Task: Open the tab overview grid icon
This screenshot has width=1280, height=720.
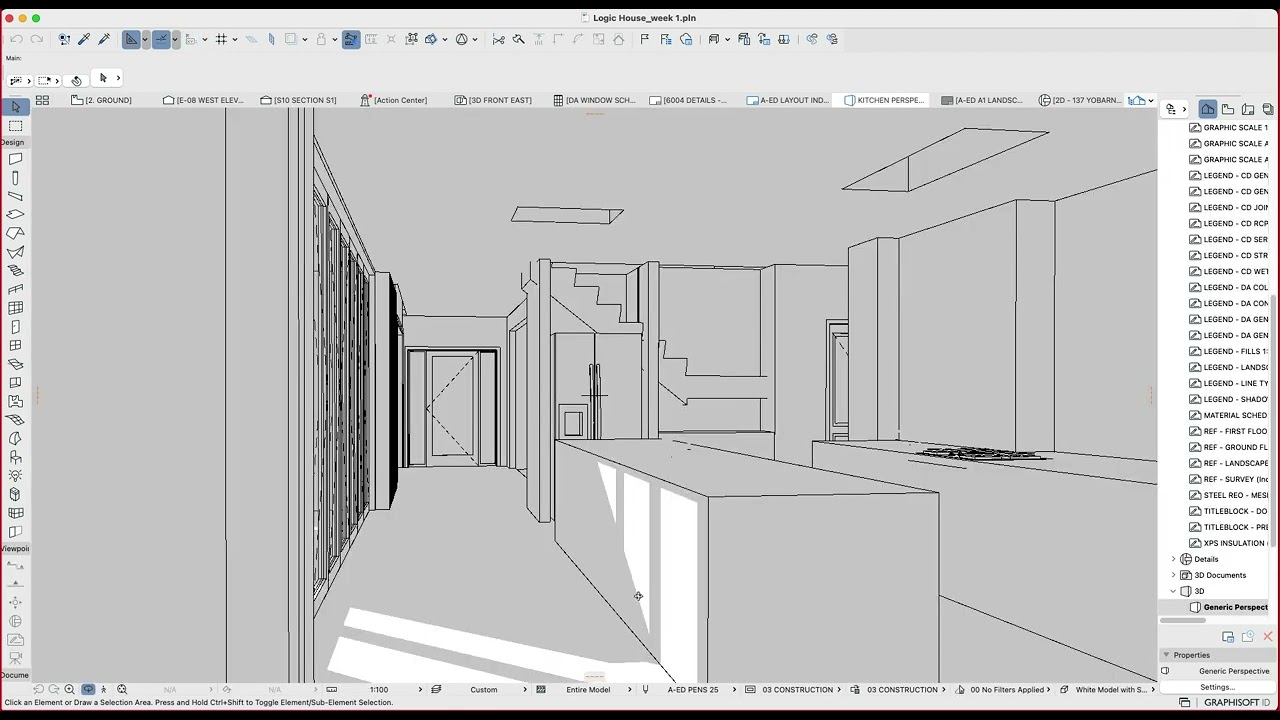Action: coord(42,100)
